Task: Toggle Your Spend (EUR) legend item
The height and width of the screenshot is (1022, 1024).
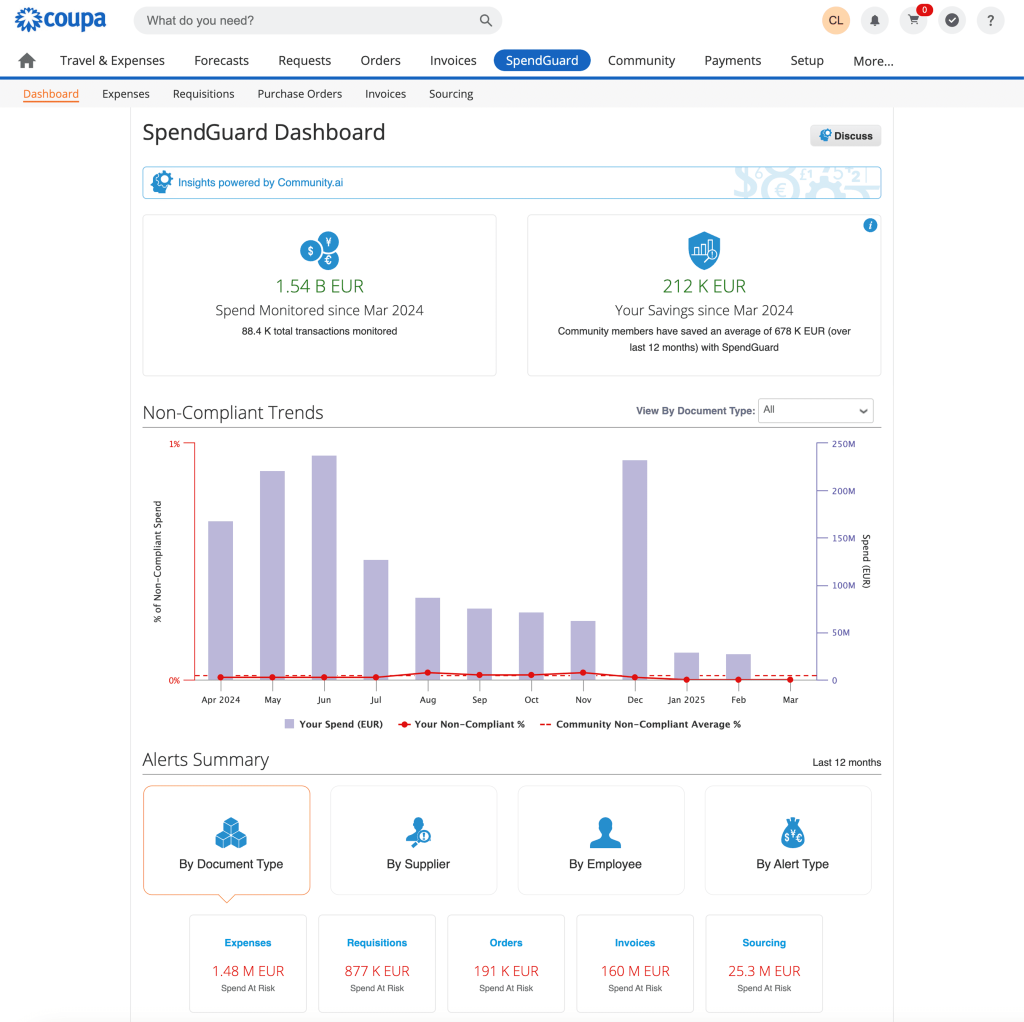Action: (x=334, y=724)
